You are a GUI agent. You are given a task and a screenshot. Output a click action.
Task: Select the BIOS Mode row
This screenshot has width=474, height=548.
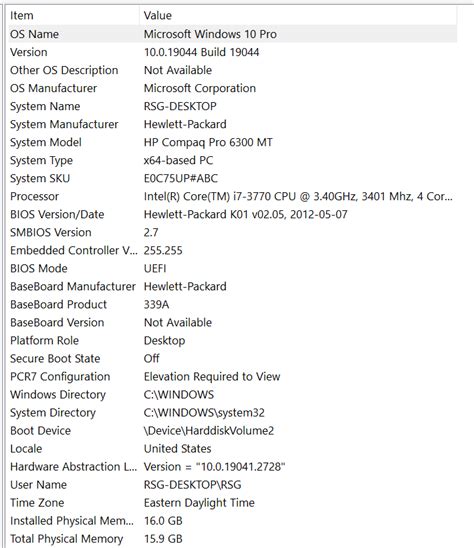pyautogui.click(x=232, y=268)
